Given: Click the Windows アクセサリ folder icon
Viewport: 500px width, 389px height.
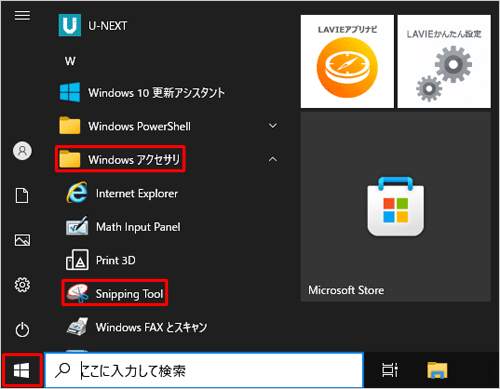Looking at the screenshot, I should click(70, 159).
